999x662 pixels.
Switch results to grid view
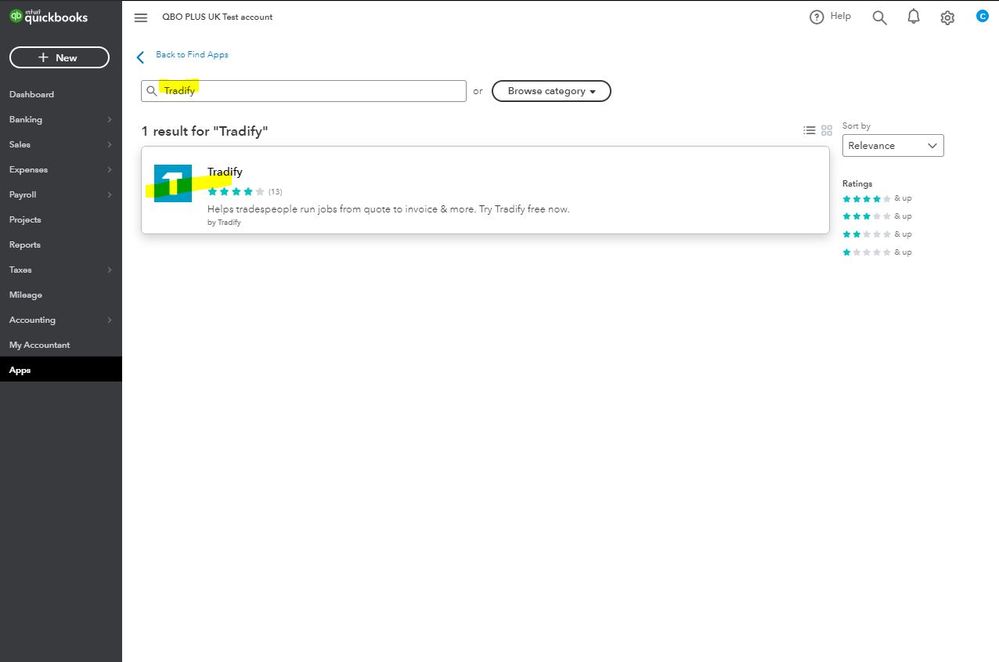click(x=826, y=130)
